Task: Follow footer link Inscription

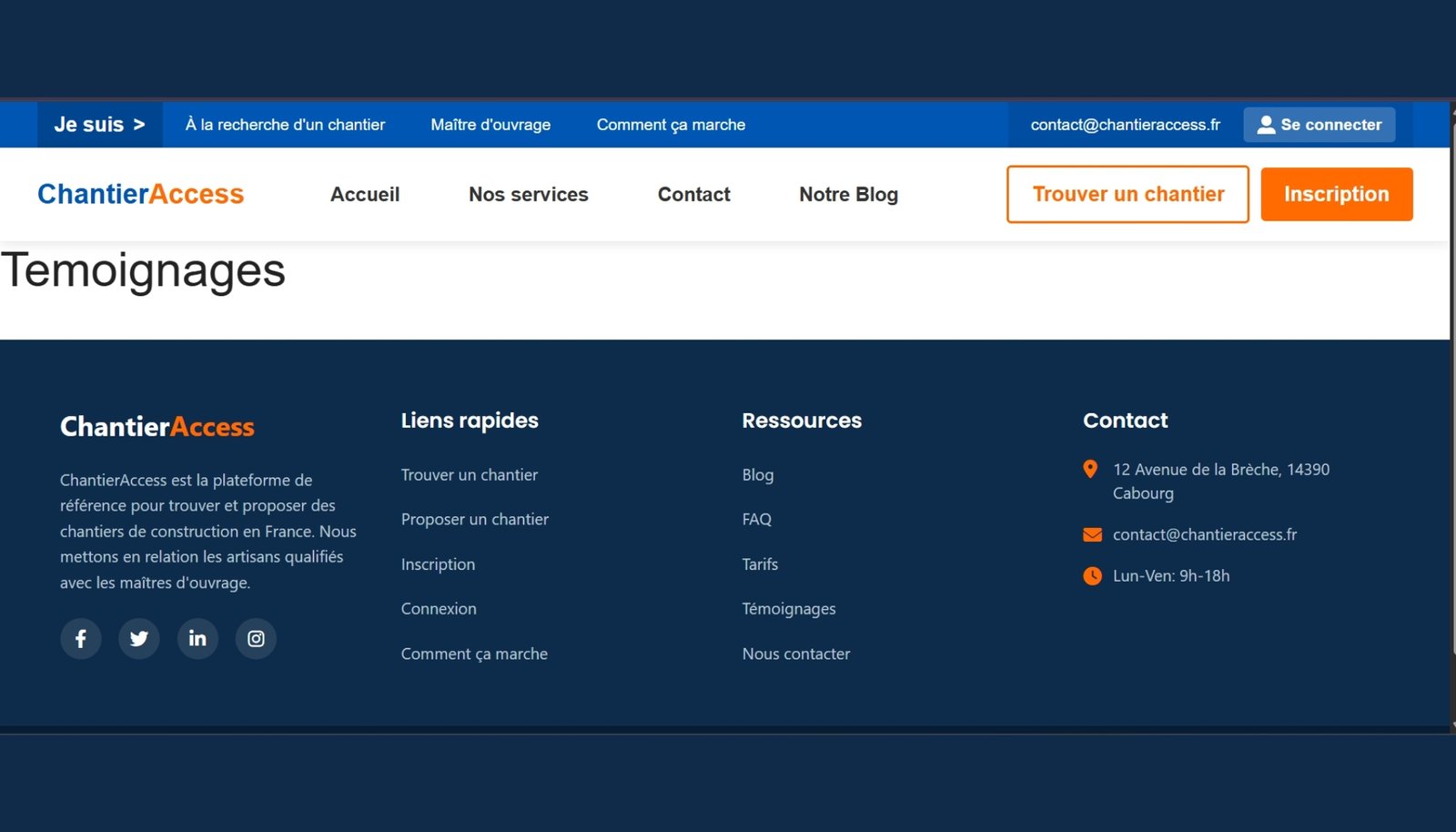Action: pos(438,564)
